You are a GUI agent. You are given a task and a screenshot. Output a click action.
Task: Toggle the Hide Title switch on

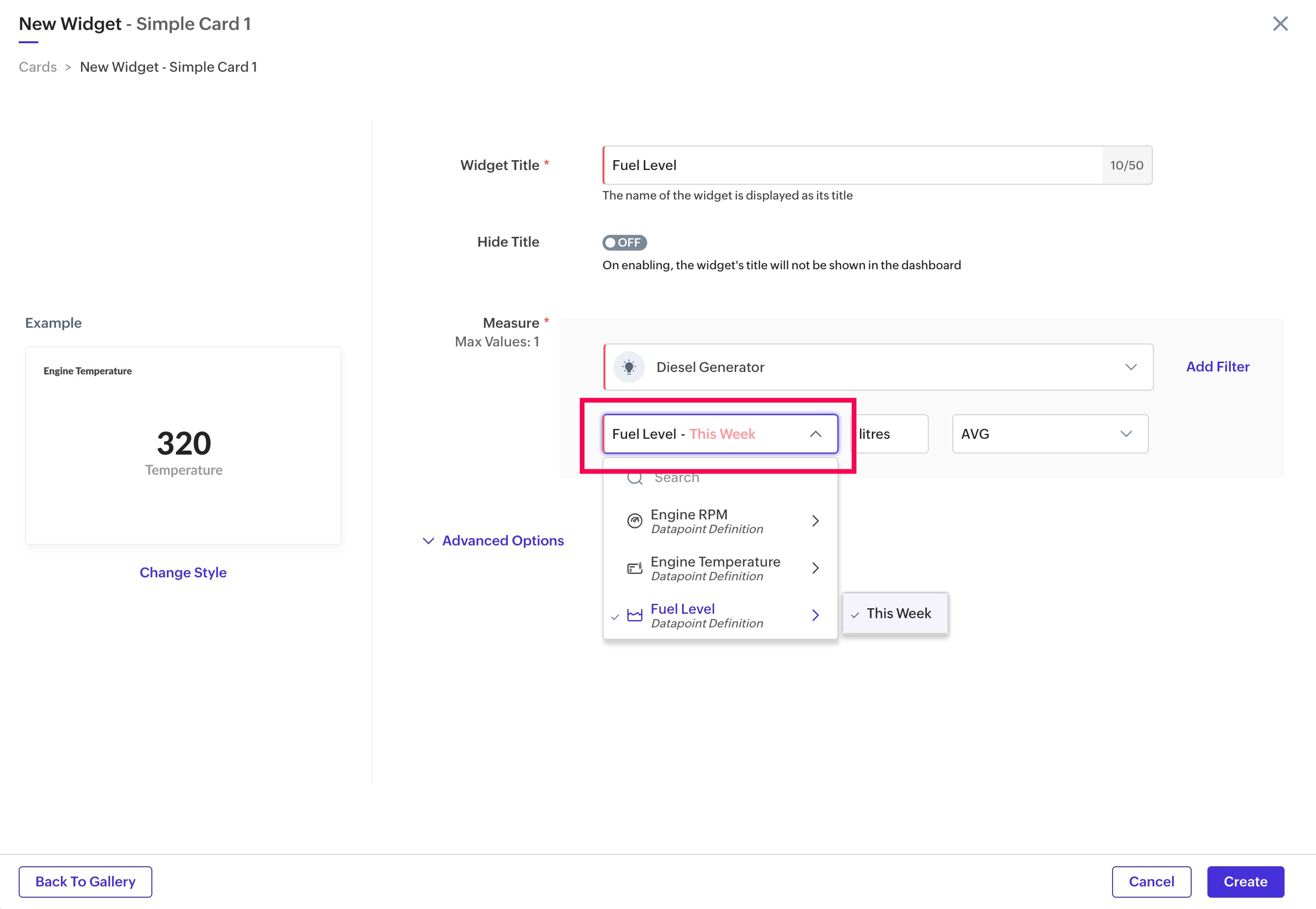tap(624, 243)
